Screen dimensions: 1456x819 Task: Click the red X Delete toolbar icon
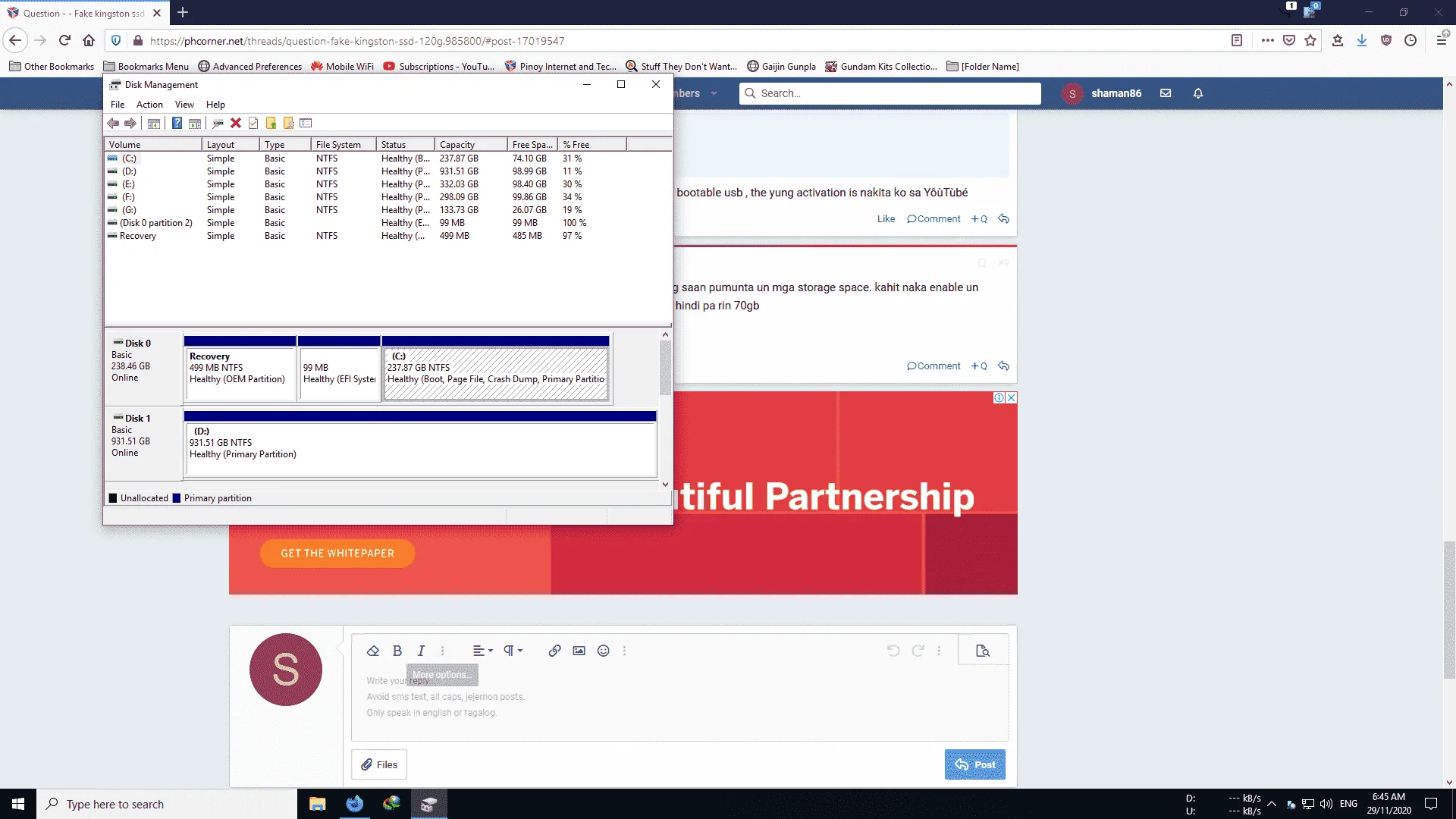[236, 124]
